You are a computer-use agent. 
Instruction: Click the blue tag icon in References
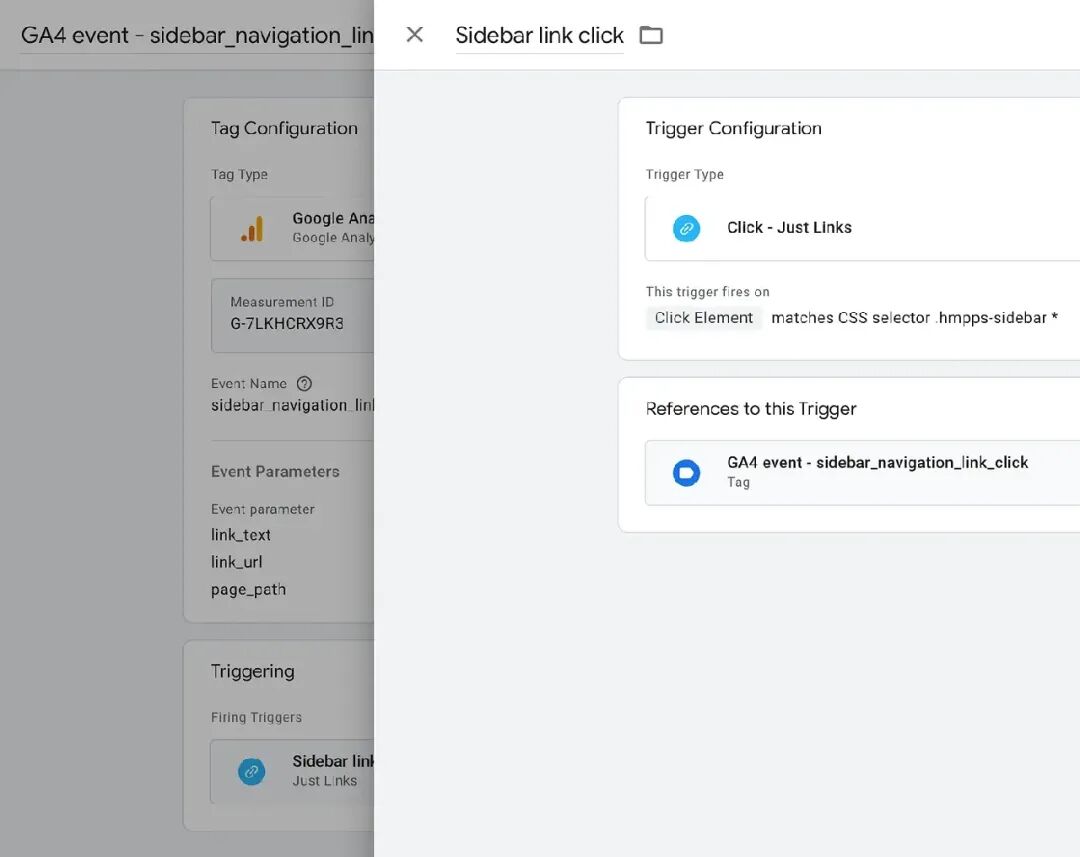(686, 472)
